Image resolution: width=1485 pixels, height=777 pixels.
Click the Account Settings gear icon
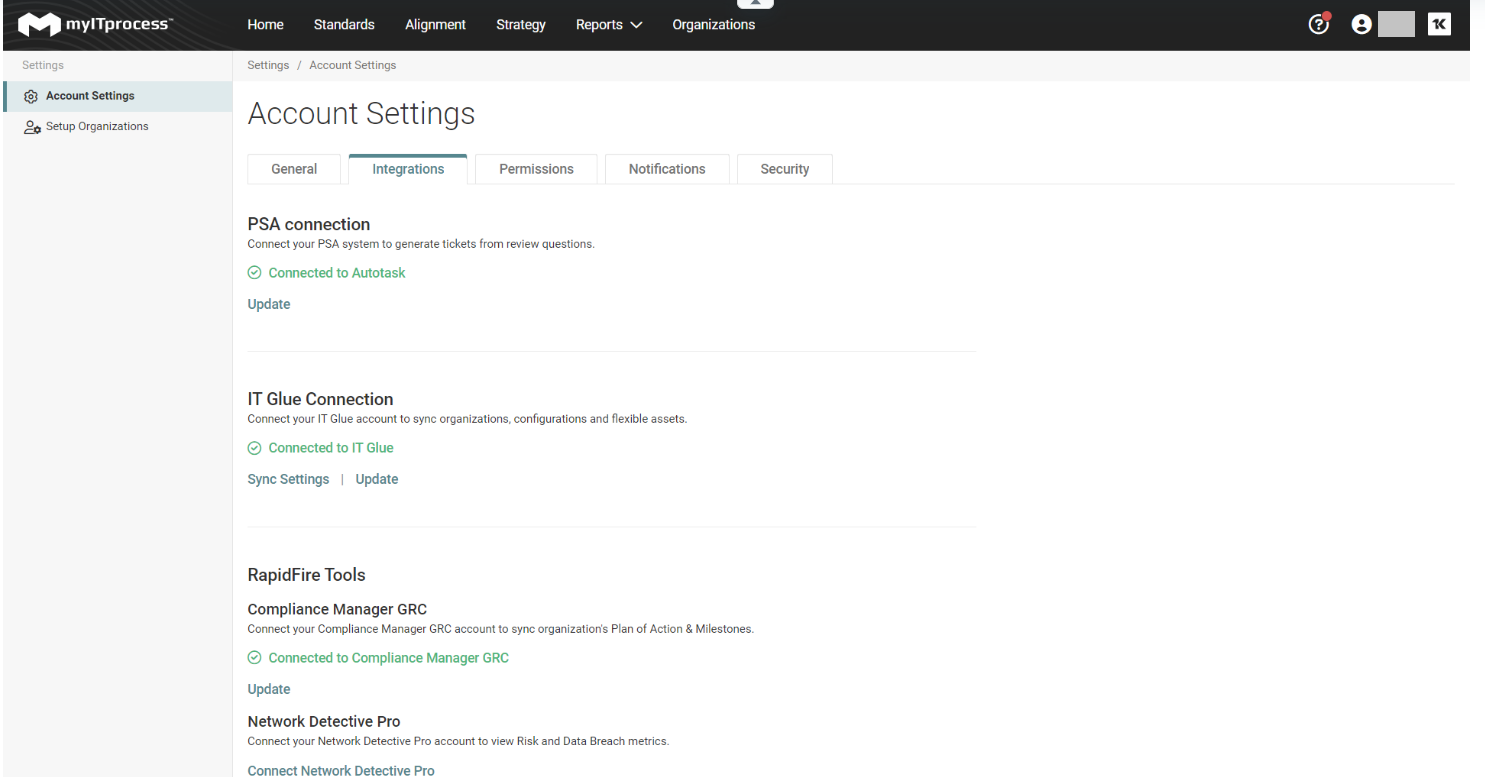tap(31, 97)
